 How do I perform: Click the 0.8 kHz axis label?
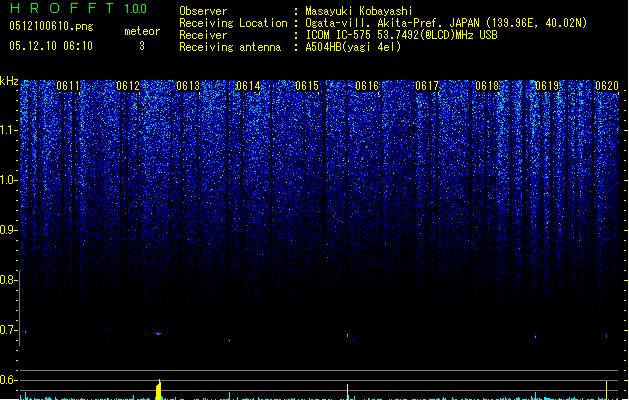click(8, 280)
